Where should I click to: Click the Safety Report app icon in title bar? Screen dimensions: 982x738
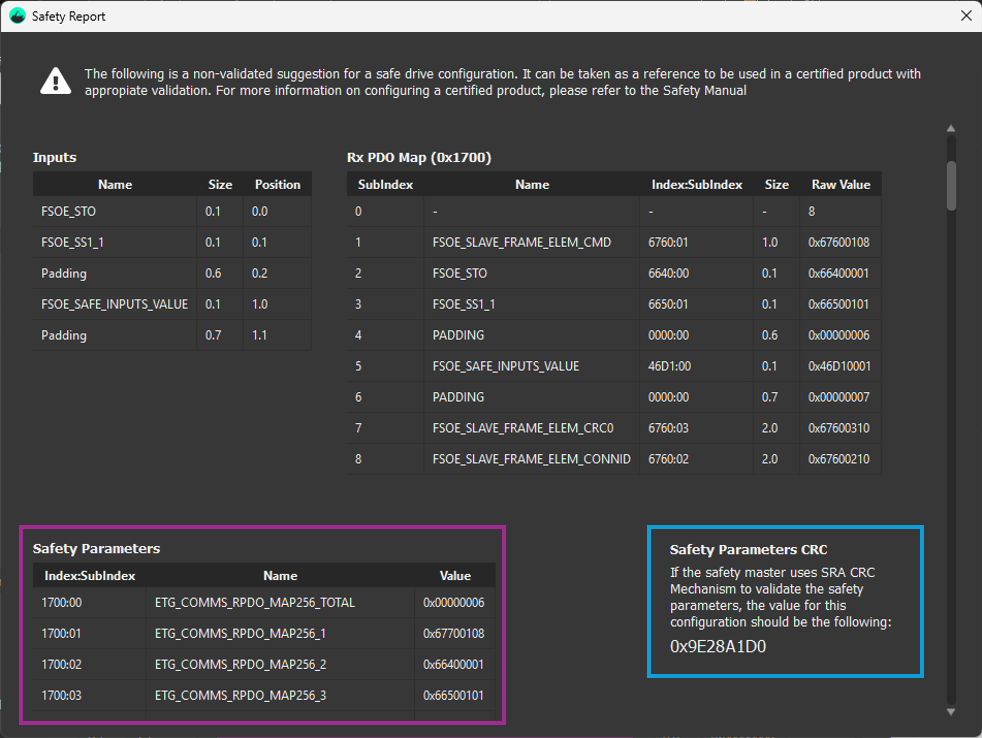pyautogui.click(x=17, y=16)
